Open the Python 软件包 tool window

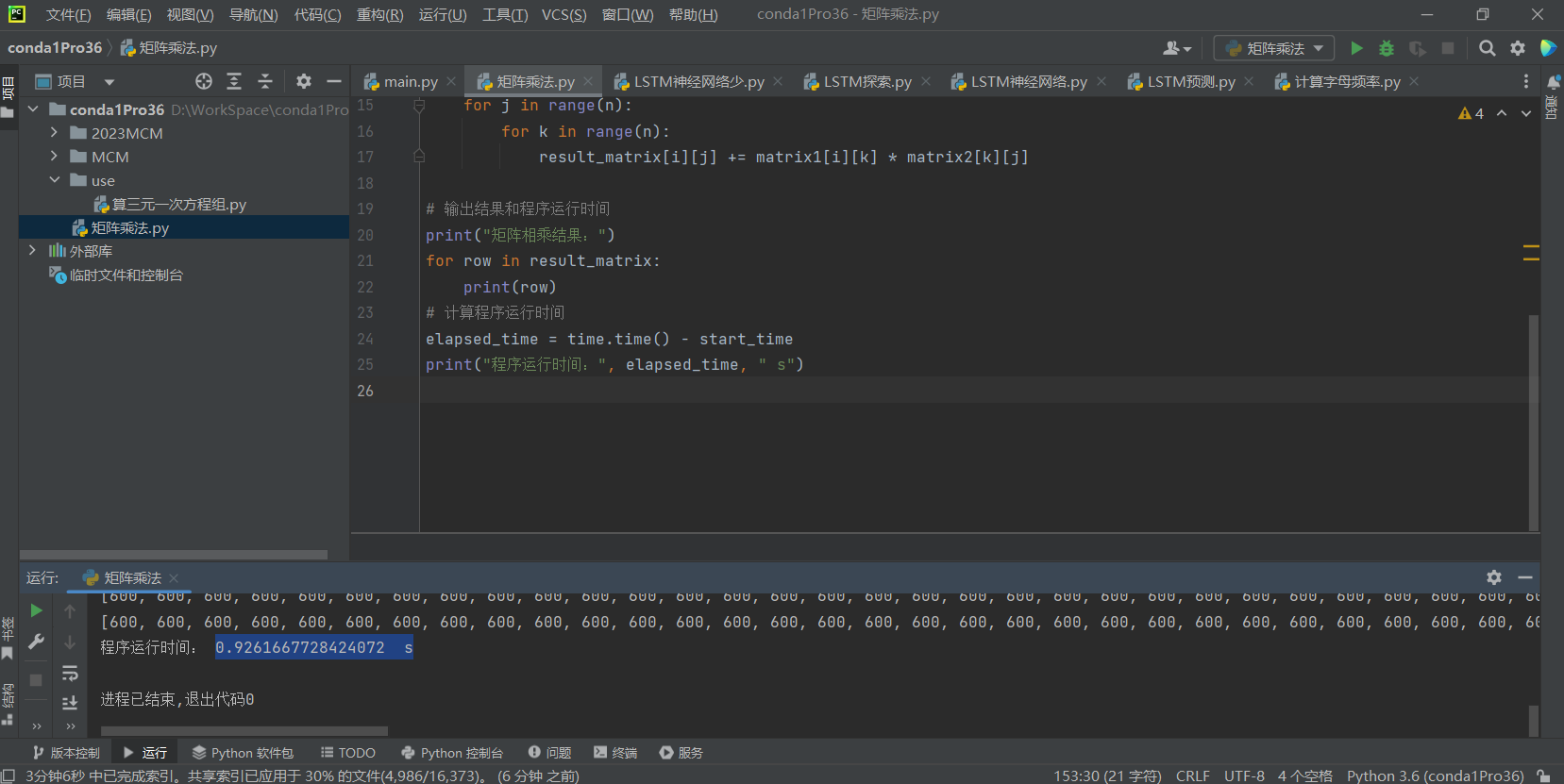coord(243,752)
